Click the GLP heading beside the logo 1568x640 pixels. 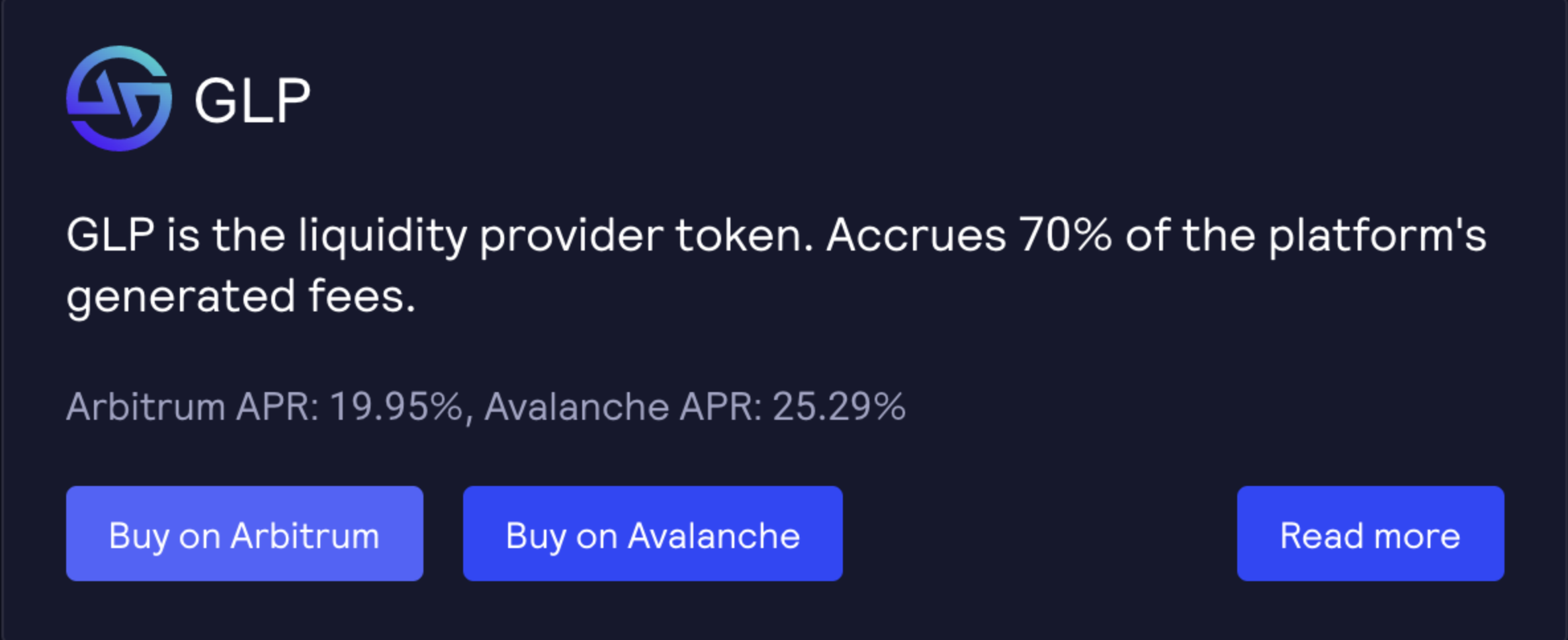click(252, 100)
